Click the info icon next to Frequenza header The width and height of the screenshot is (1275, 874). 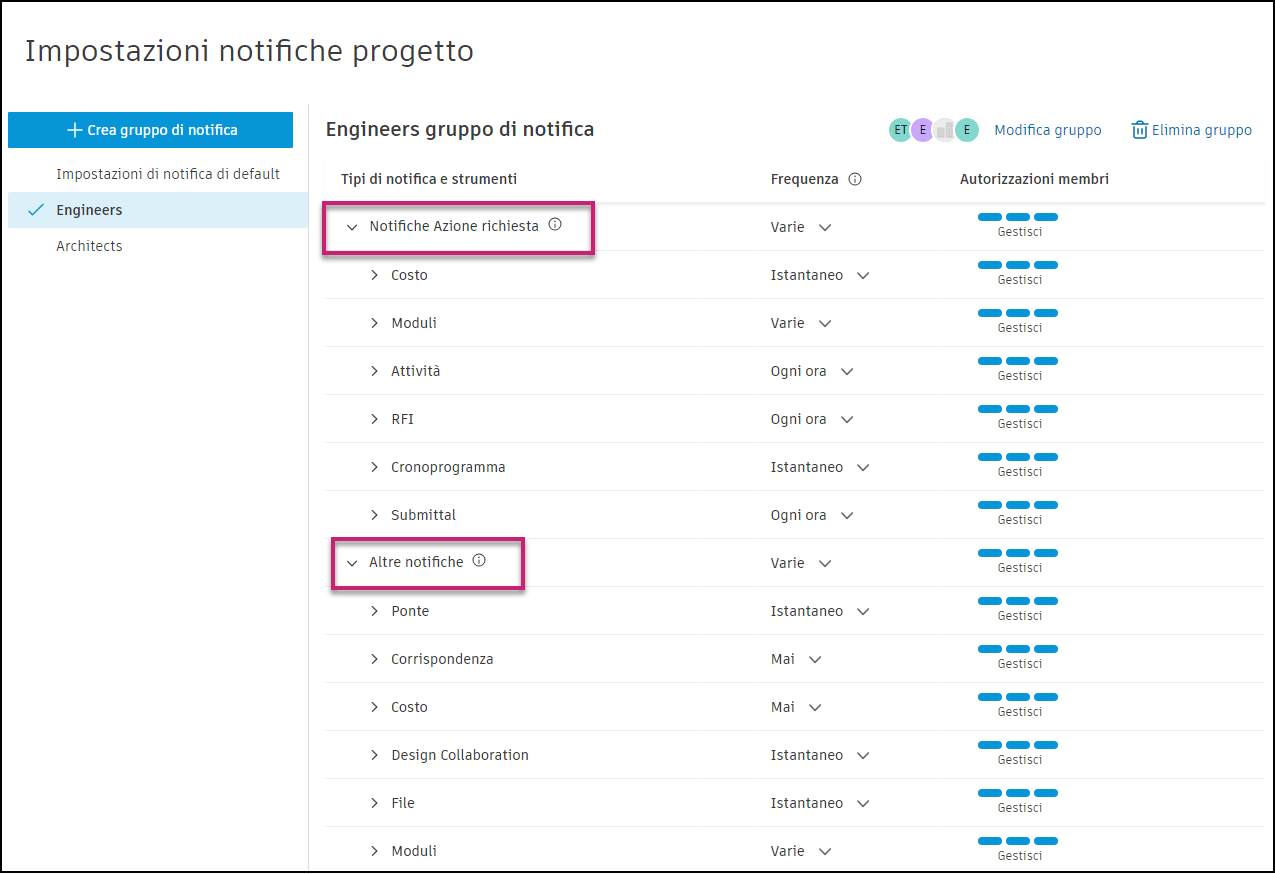855,179
